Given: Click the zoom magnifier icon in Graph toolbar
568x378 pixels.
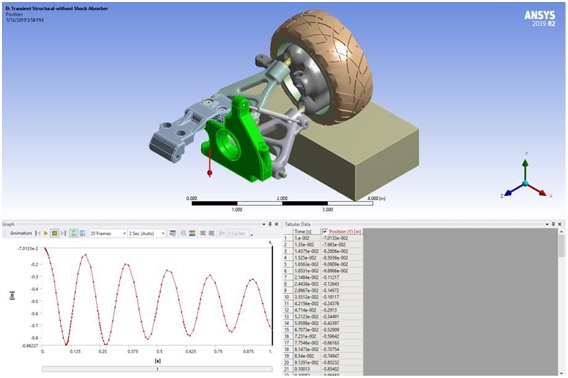Looking at the screenshot, I should coord(184,233).
